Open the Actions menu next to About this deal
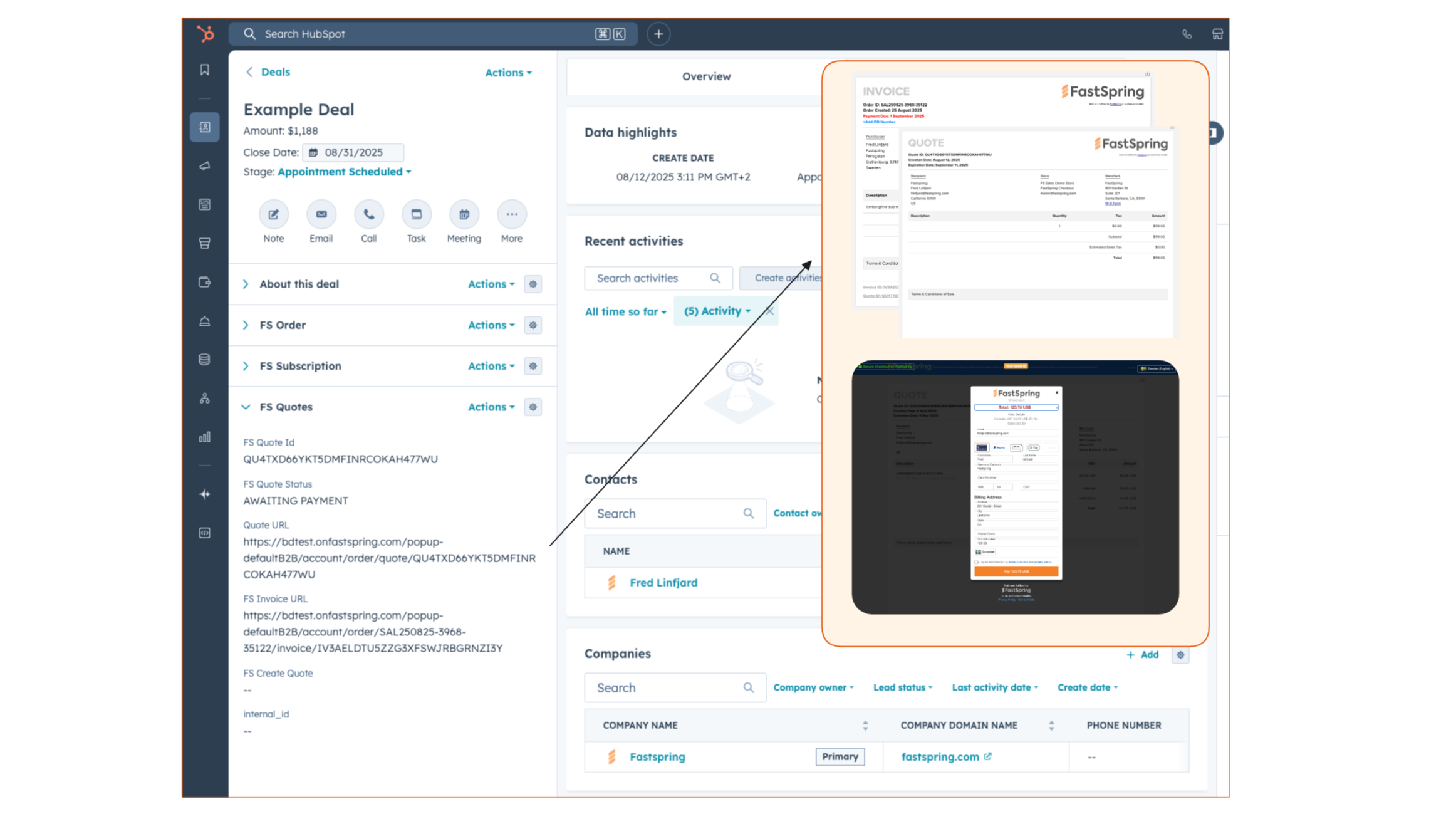Screen dimensions: 1456x819 [491, 284]
